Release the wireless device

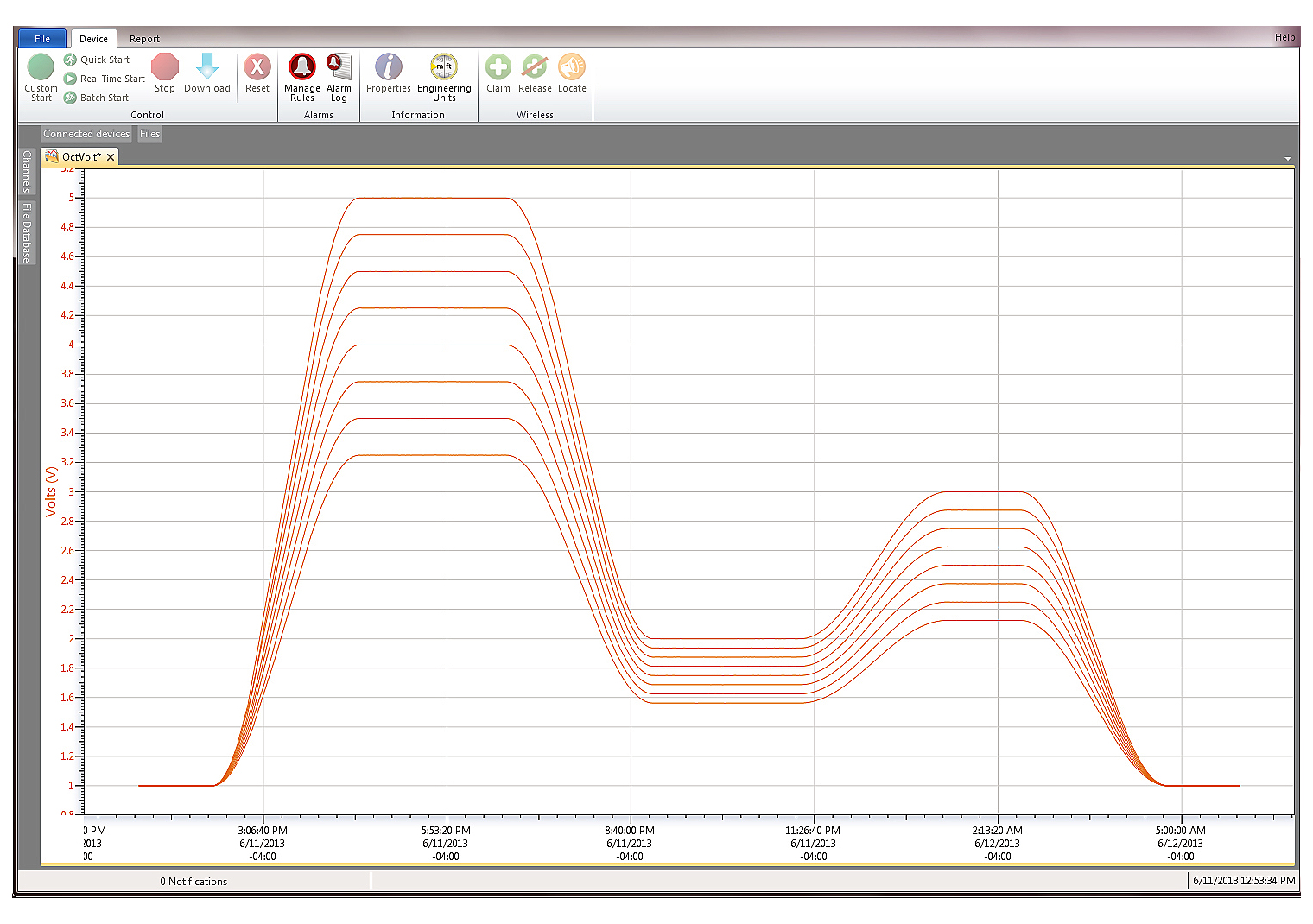click(x=535, y=67)
